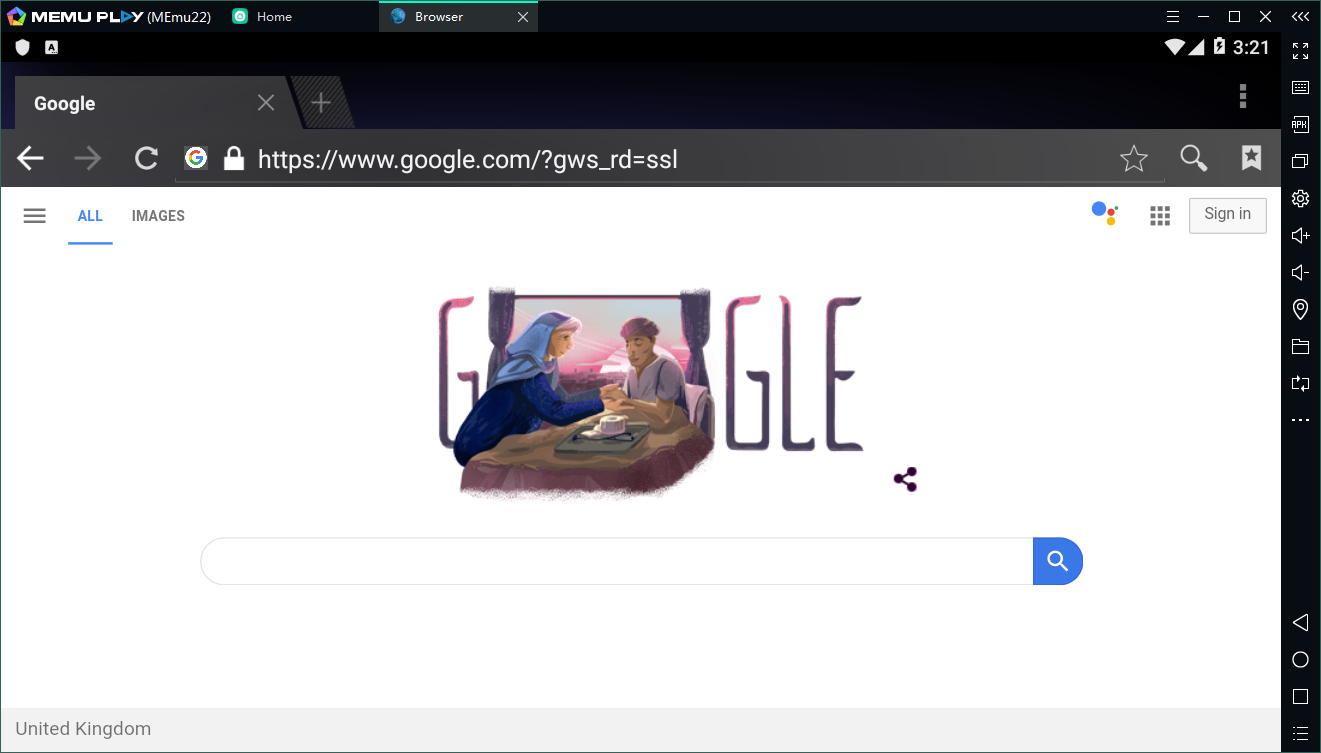
Task: Share the Google Doodle
Action: 905,480
